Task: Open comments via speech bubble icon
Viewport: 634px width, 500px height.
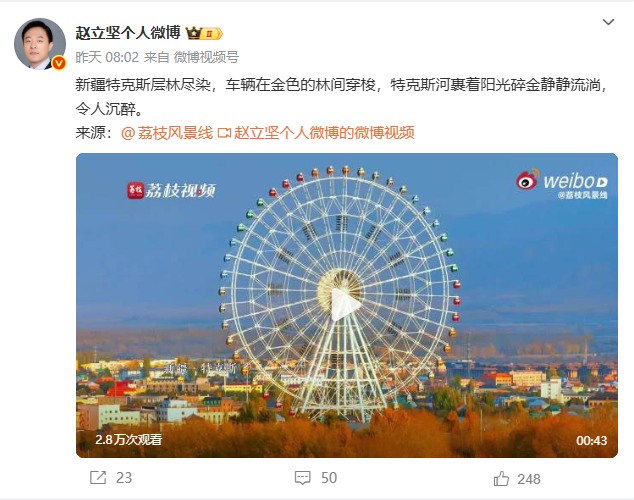Action: point(302,478)
